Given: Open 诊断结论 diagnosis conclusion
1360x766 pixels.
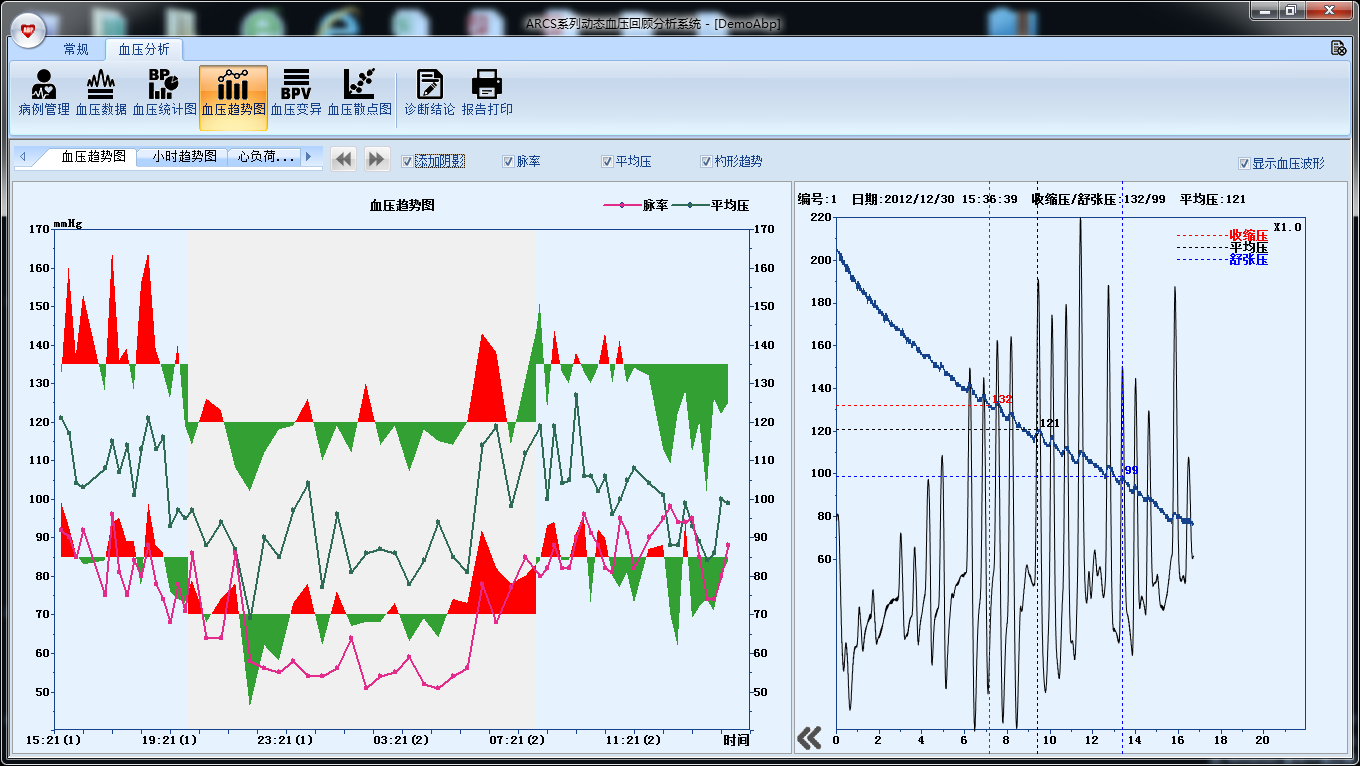Looking at the screenshot, I should click(x=429, y=94).
